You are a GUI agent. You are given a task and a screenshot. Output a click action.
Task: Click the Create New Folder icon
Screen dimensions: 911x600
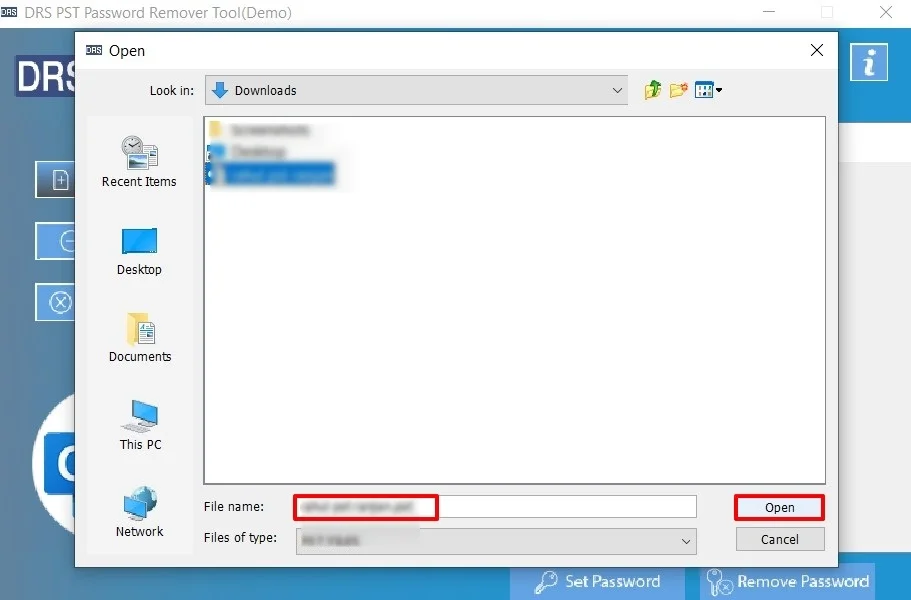678,89
